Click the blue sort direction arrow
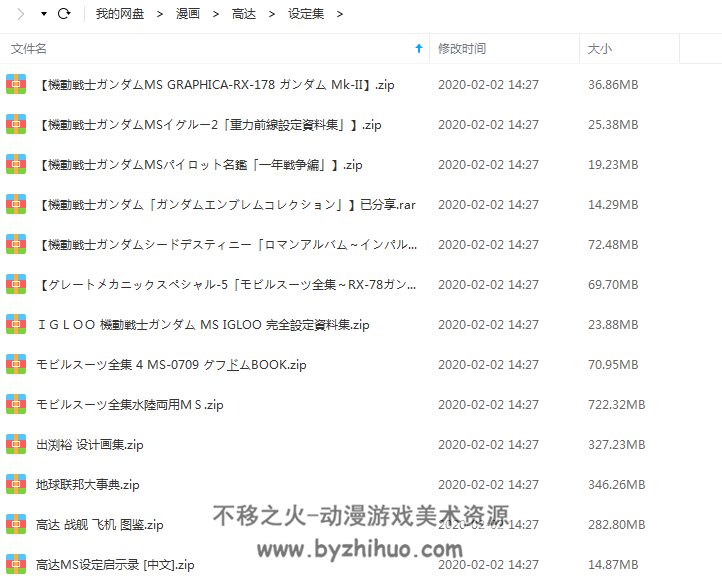Screen dimensions: 722x581 419,48
